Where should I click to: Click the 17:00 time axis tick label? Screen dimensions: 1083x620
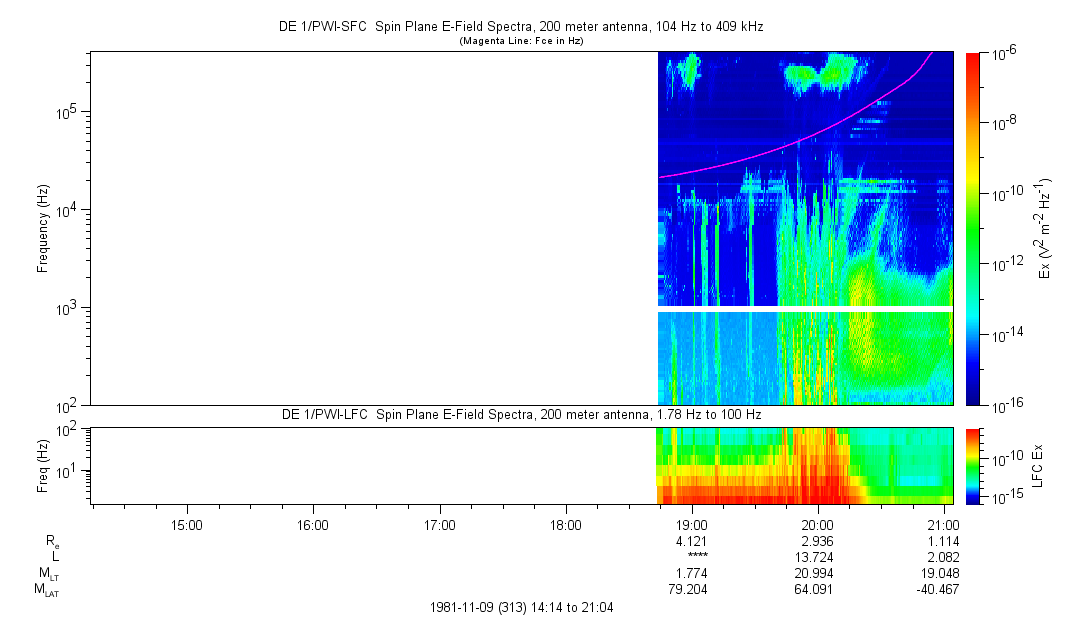[x=440, y=524]
